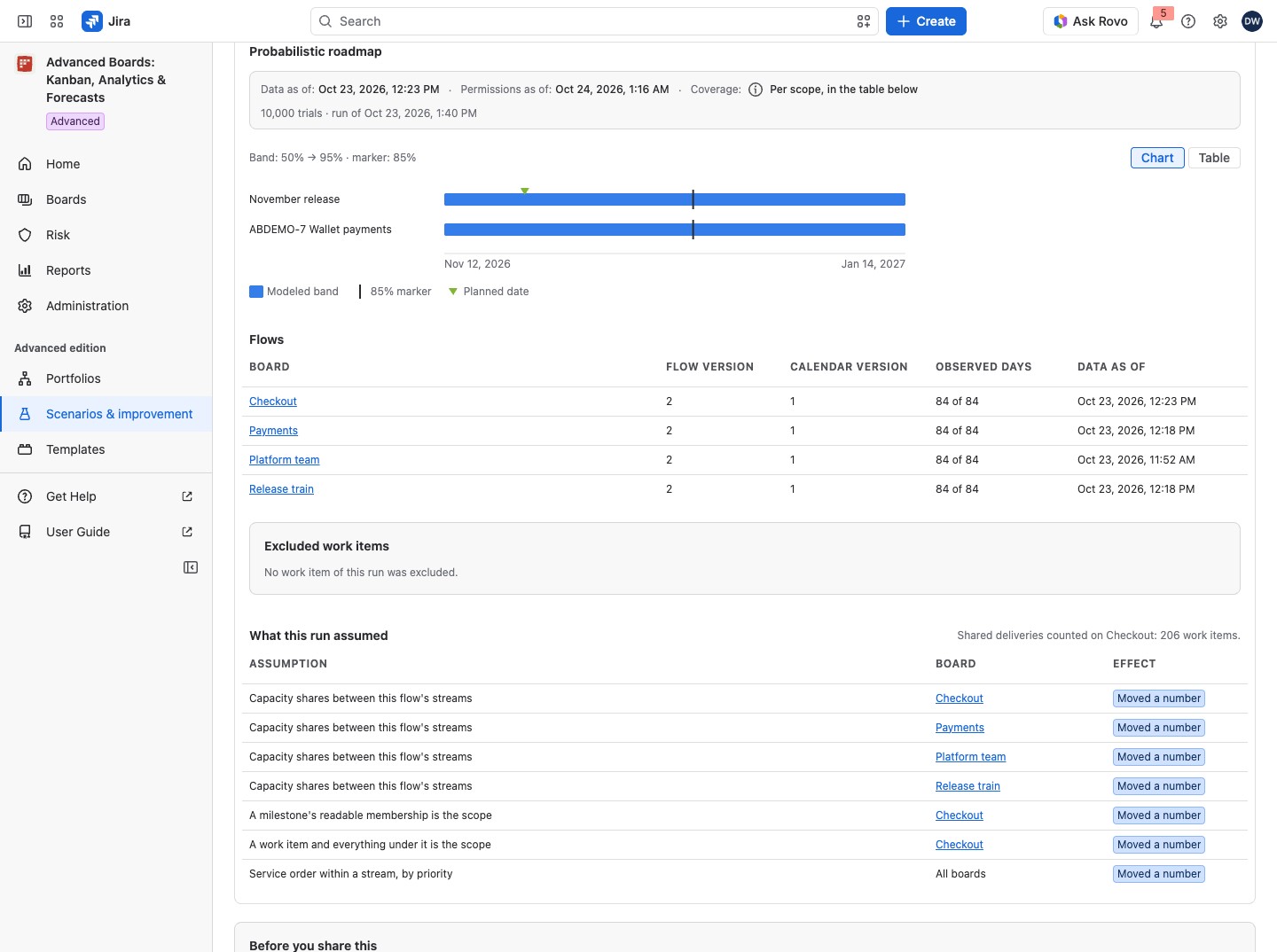This screenshot has height=952, width=1277.
Task: Open Boards in the sidebar
Action: [106, 199]
